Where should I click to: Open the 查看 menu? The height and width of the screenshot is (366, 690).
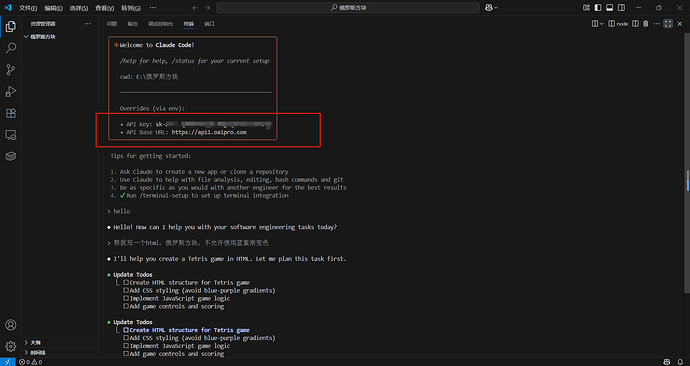tap(104, 8)
